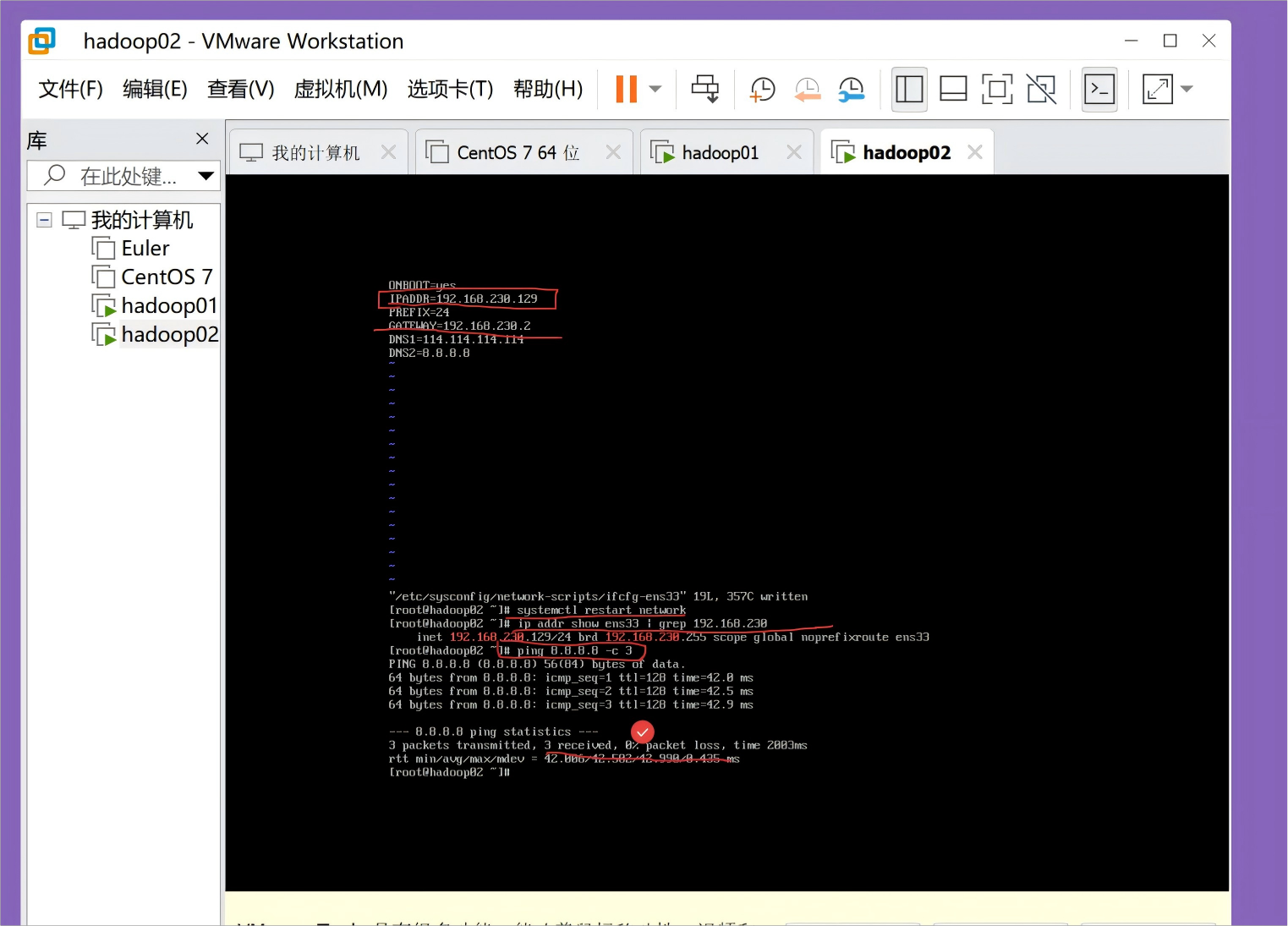Open Snapshot Manager with the clock-wrench icon

[x=852, y=89]
